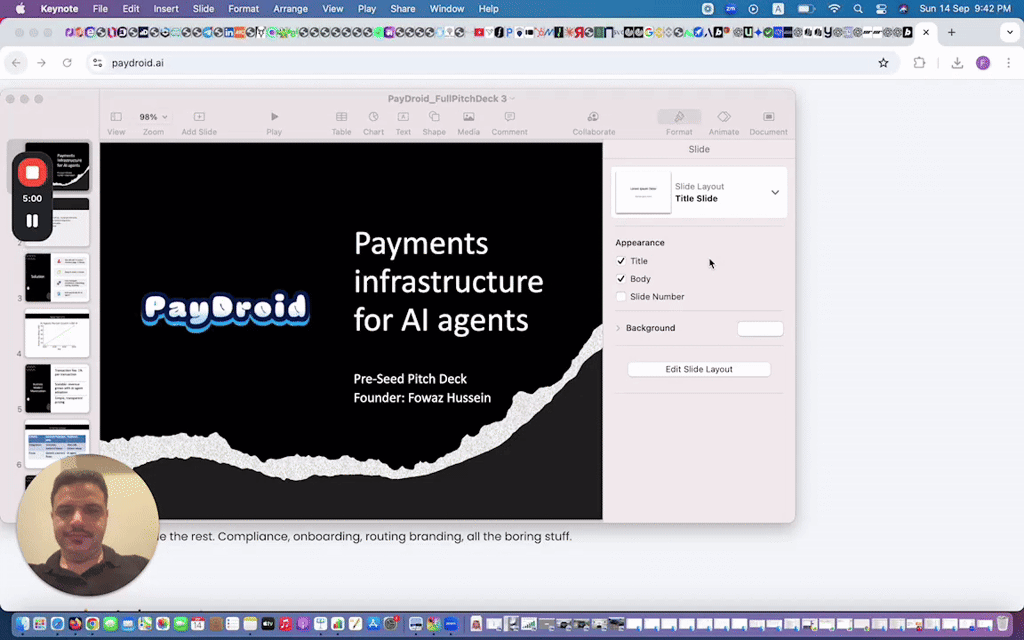Select slide 5 thumbnail in navigator

[x=57, y=389]
